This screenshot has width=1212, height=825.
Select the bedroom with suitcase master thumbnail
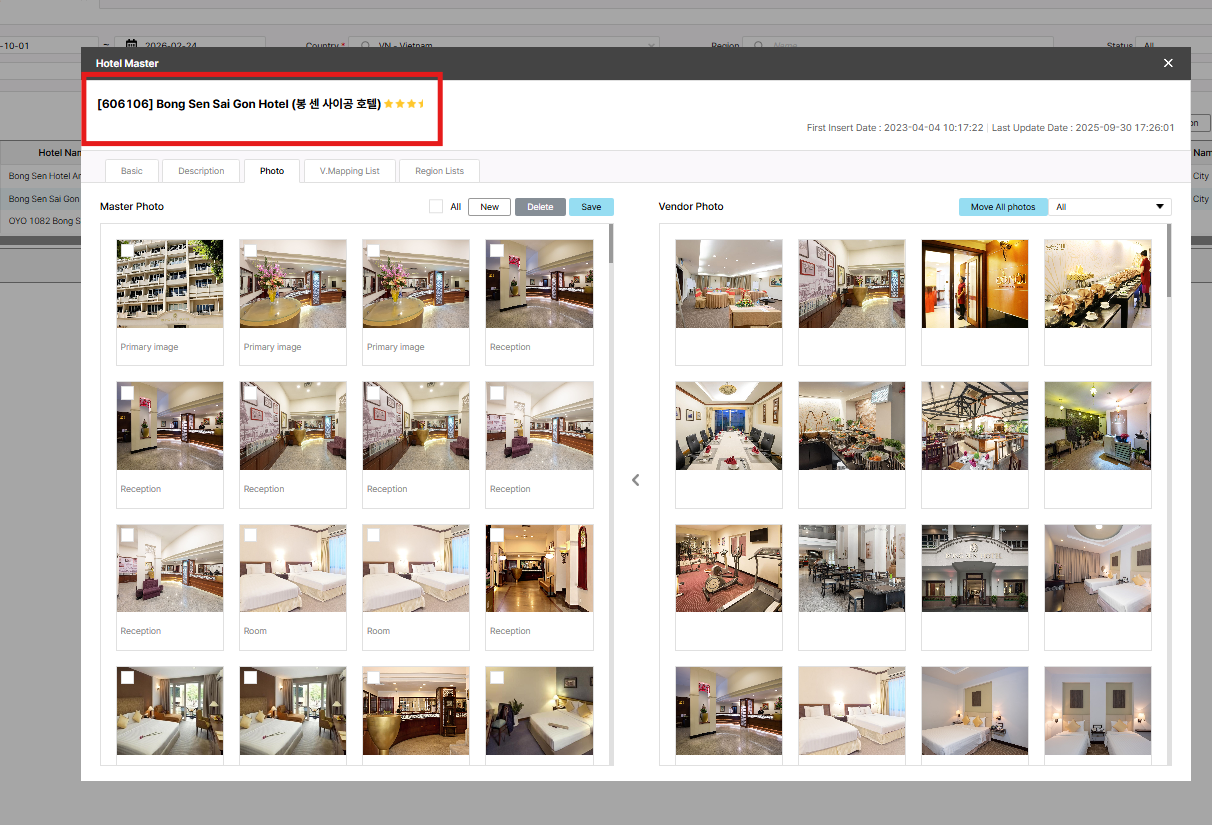point(539,710)
